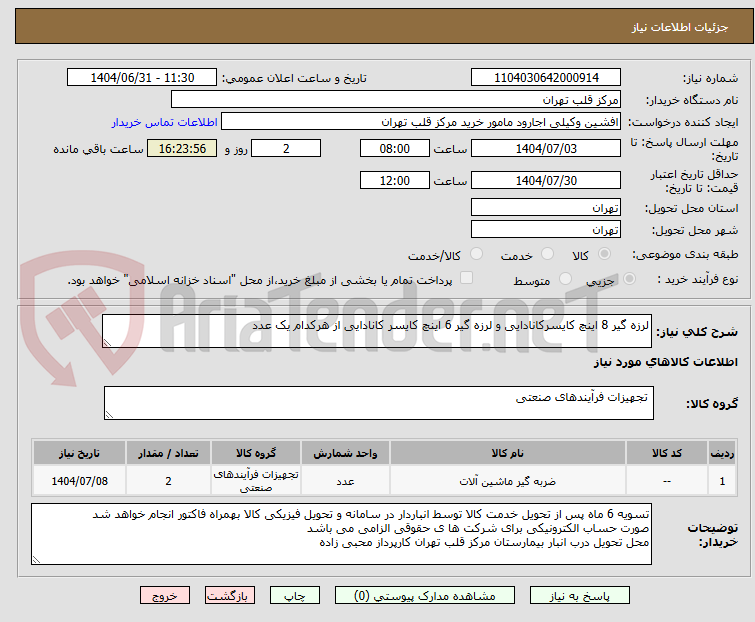The image size is (755, 622).
Task: Click the اطلاعات کالاهای مورد نیاز heading
Action: click(x=665, y=362)
